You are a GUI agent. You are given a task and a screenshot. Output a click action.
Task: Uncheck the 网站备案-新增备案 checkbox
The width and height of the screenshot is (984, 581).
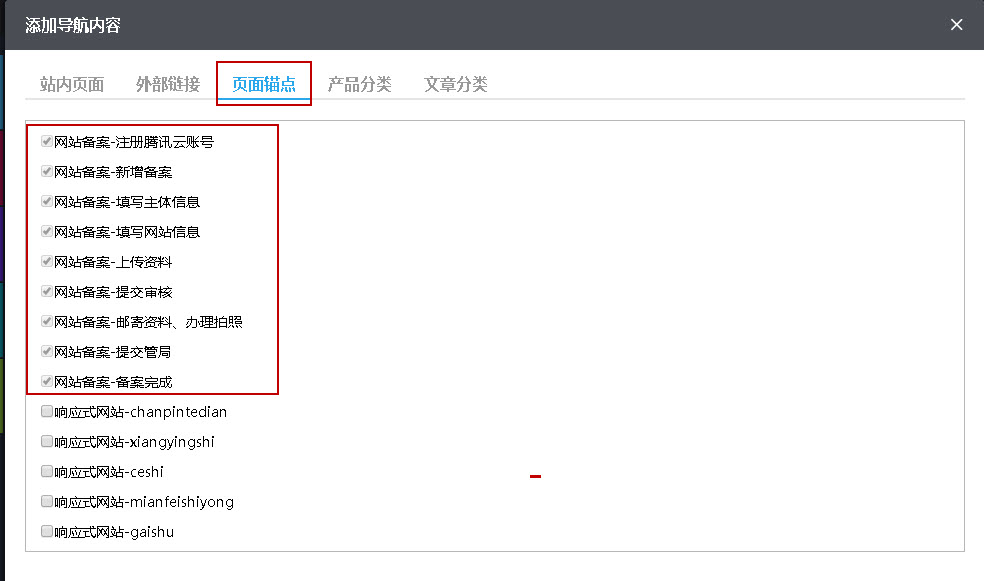(x=47, y=171)
